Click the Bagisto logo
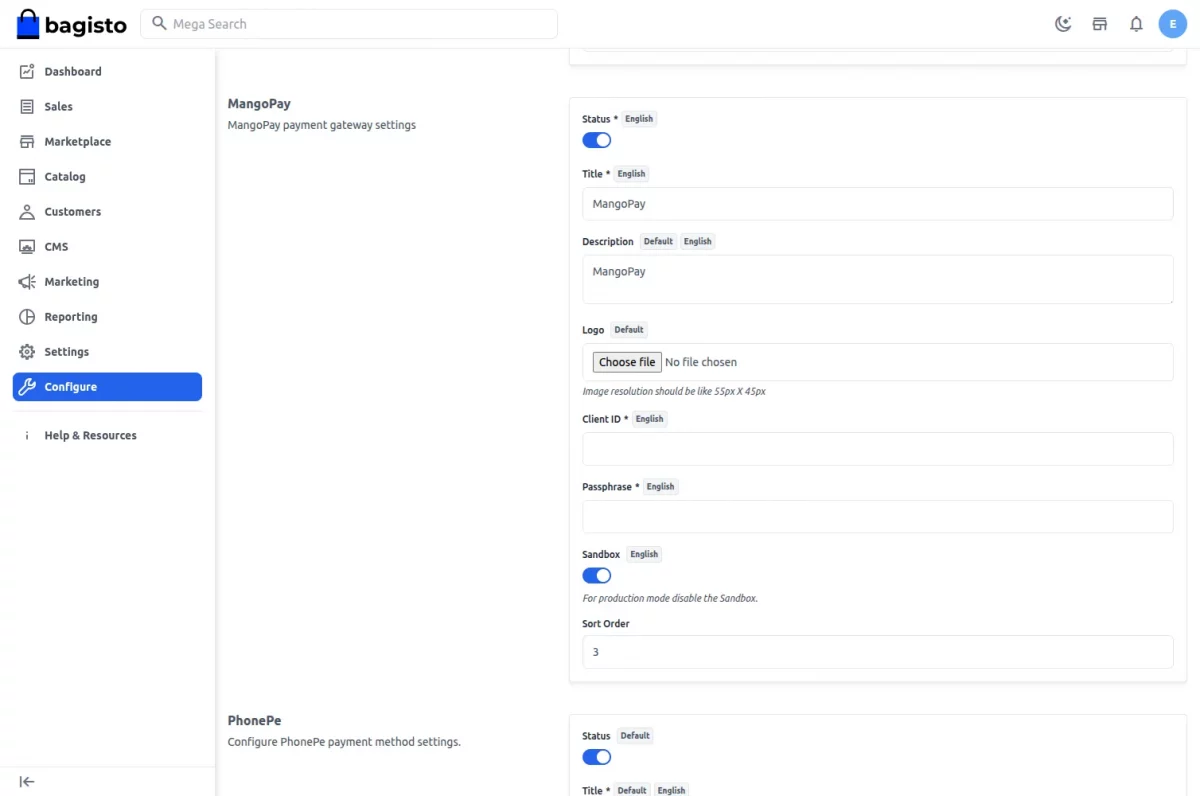 72,24
